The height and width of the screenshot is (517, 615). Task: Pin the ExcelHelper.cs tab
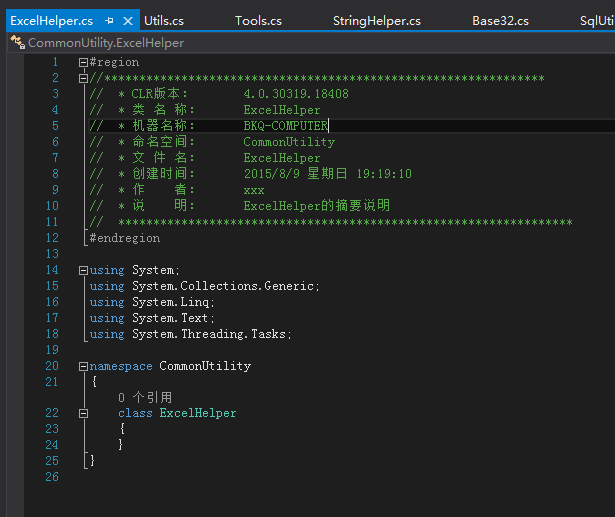(x=110, y=20)
